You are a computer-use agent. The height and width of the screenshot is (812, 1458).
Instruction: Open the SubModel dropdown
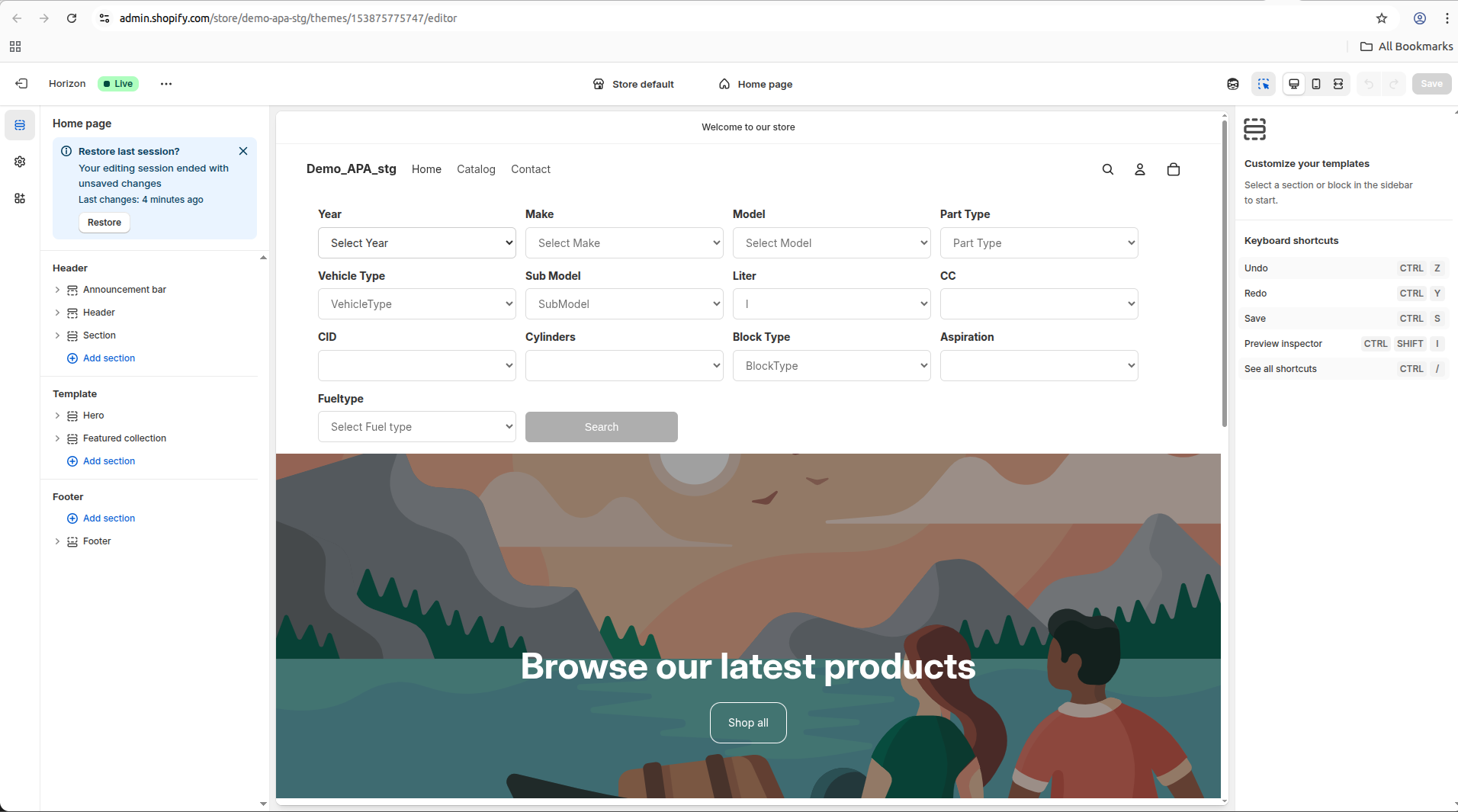coord(625,304)
